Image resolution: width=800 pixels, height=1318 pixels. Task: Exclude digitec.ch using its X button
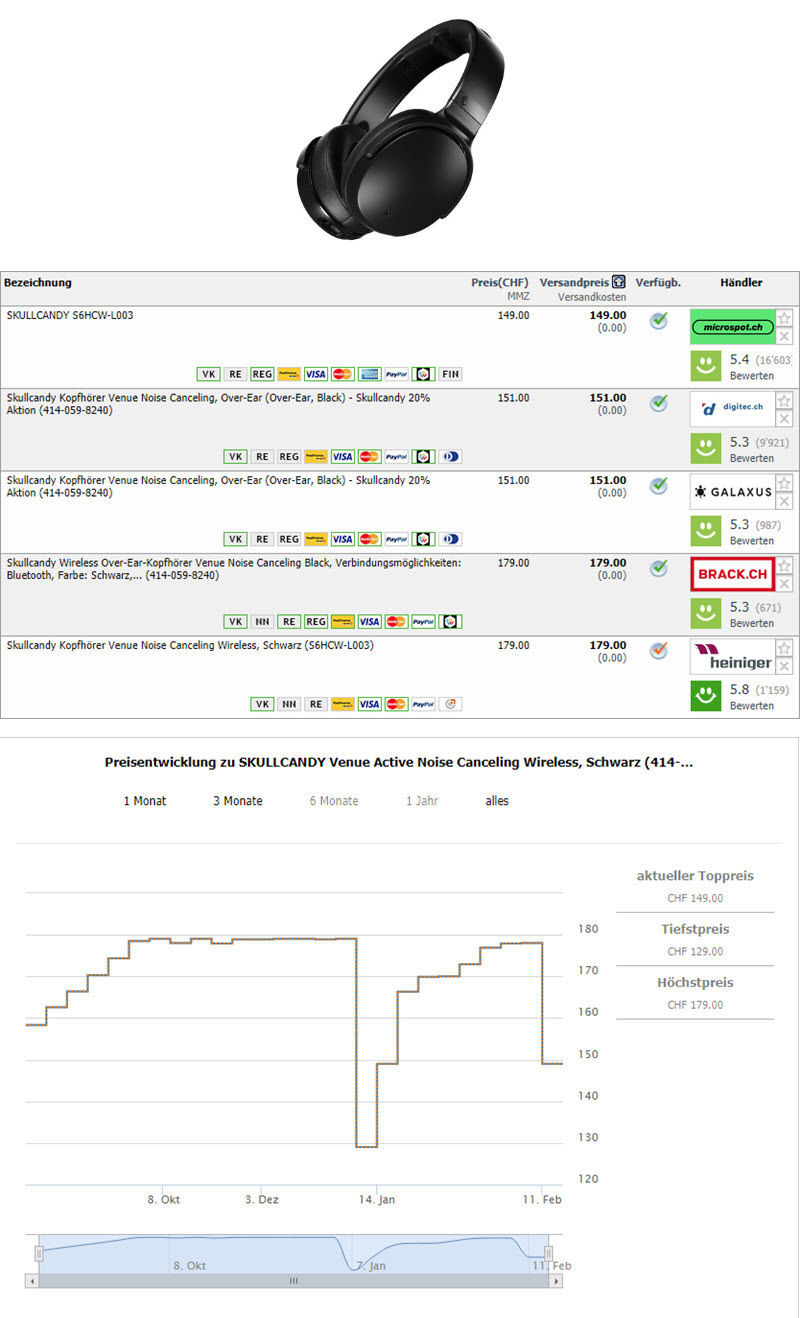[785, 419]
